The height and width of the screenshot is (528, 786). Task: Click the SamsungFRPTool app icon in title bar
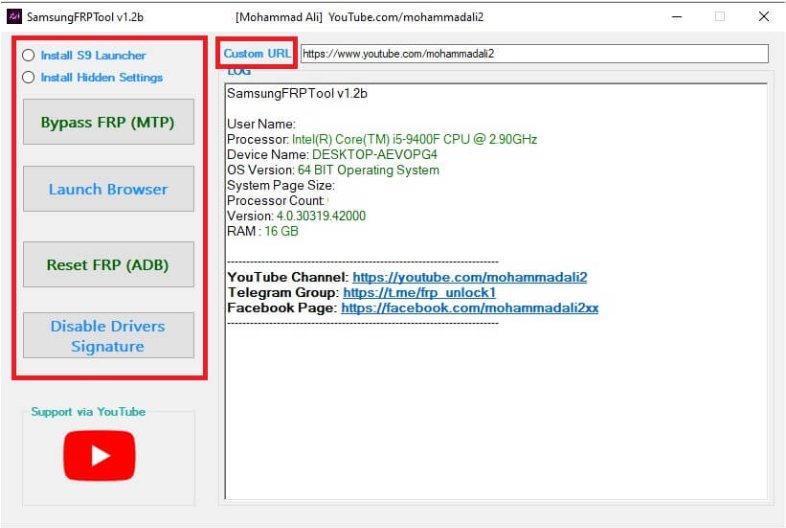(x=14, y=17)
